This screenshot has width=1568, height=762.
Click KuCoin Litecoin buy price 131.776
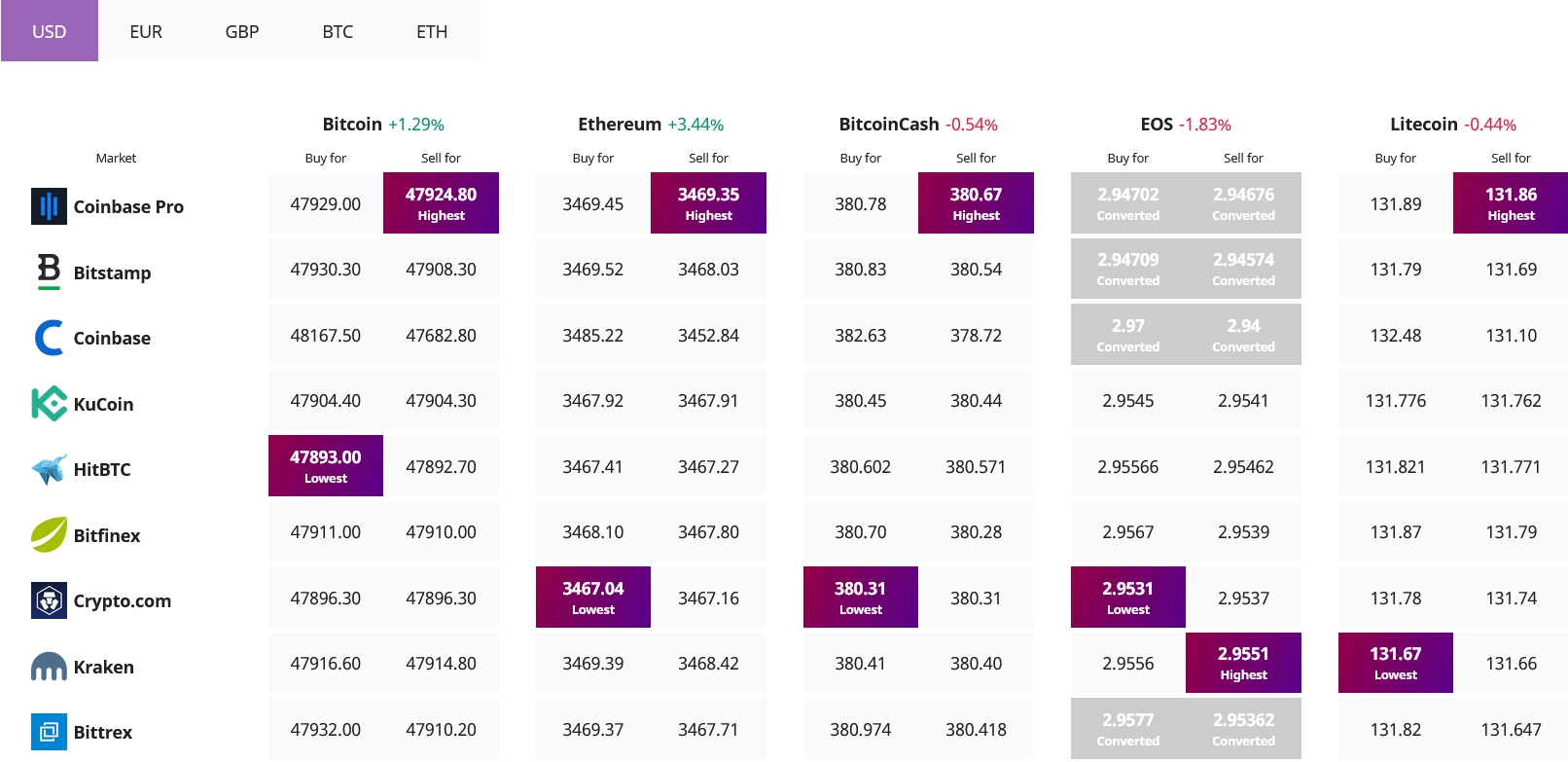pos(1396,400)
